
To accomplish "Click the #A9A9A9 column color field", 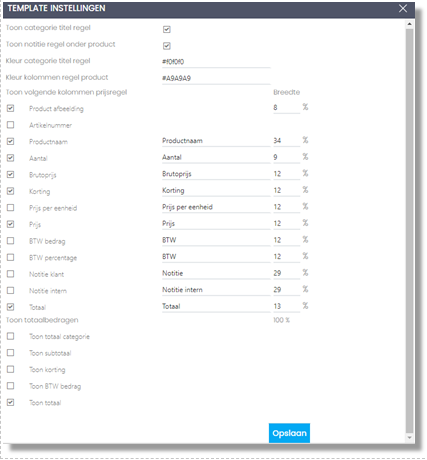I will coord(216,78).
